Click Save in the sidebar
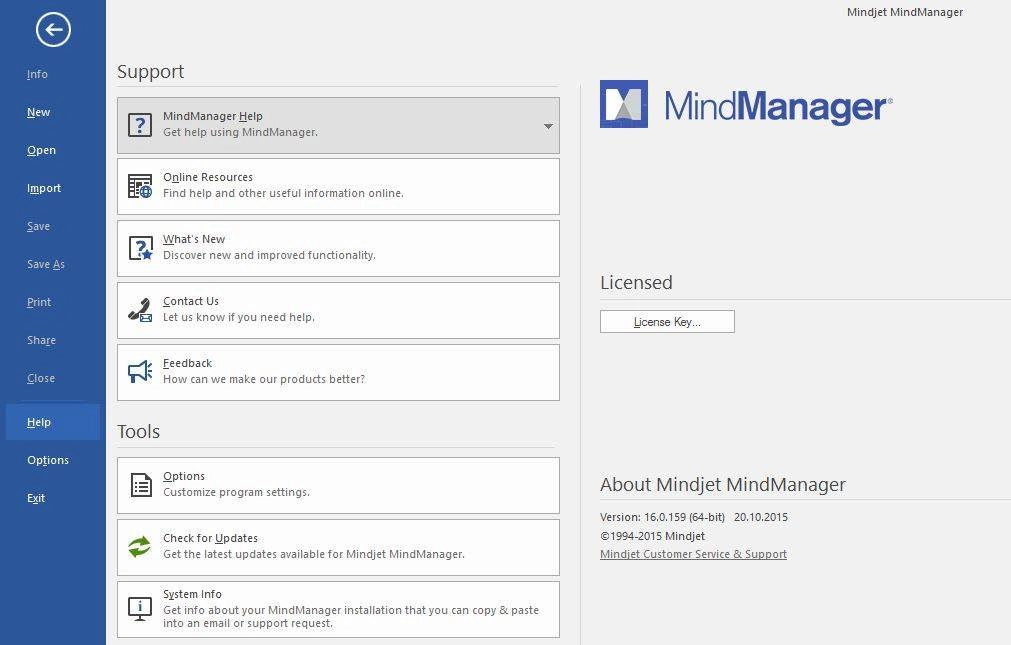Viewport: 1011px width, 645px height. (39, 226)
